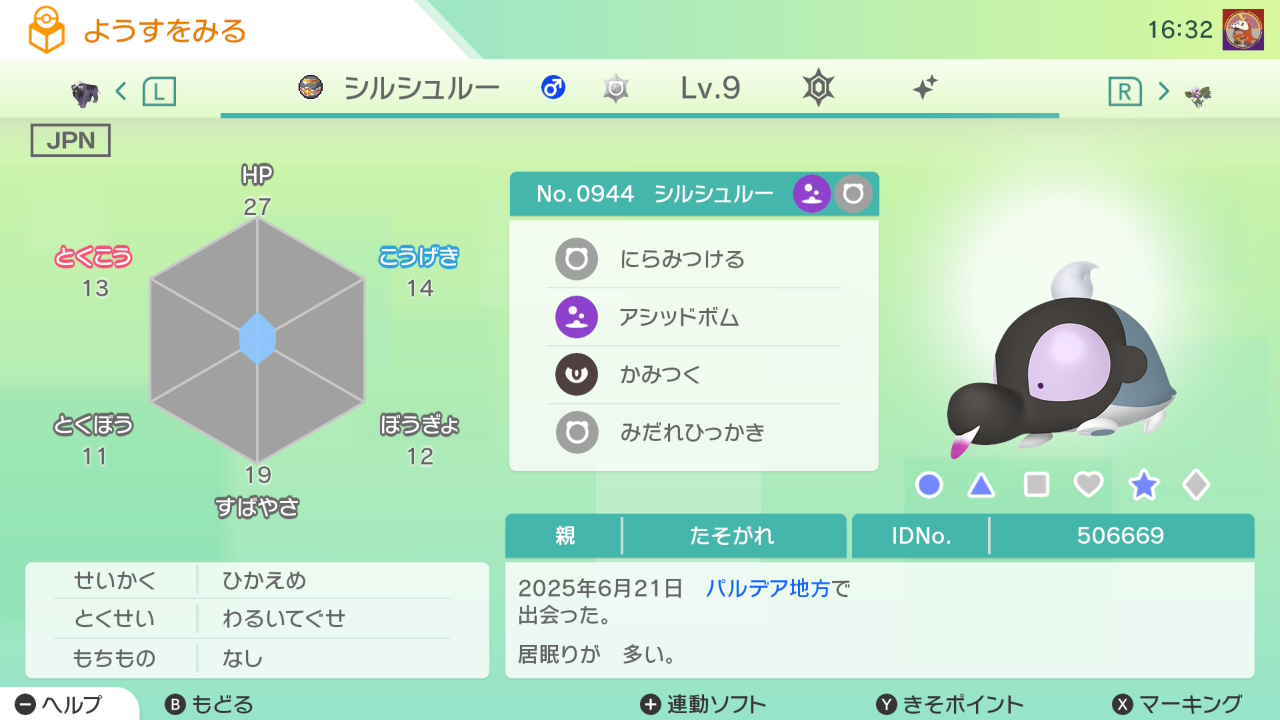Toggle the star marking
Image resolution: width=1280 pixels, height=720 pixels.
1143,485
